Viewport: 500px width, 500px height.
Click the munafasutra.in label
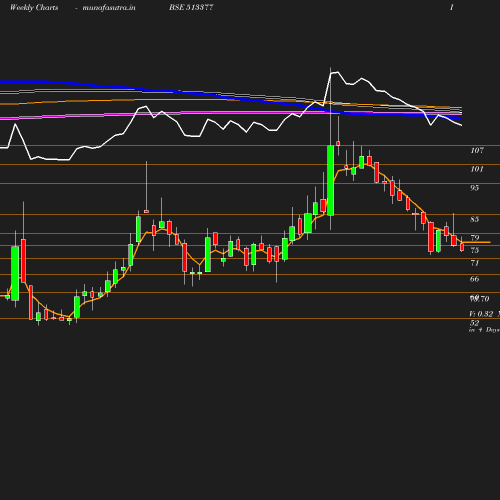click(x=109, y=7)
